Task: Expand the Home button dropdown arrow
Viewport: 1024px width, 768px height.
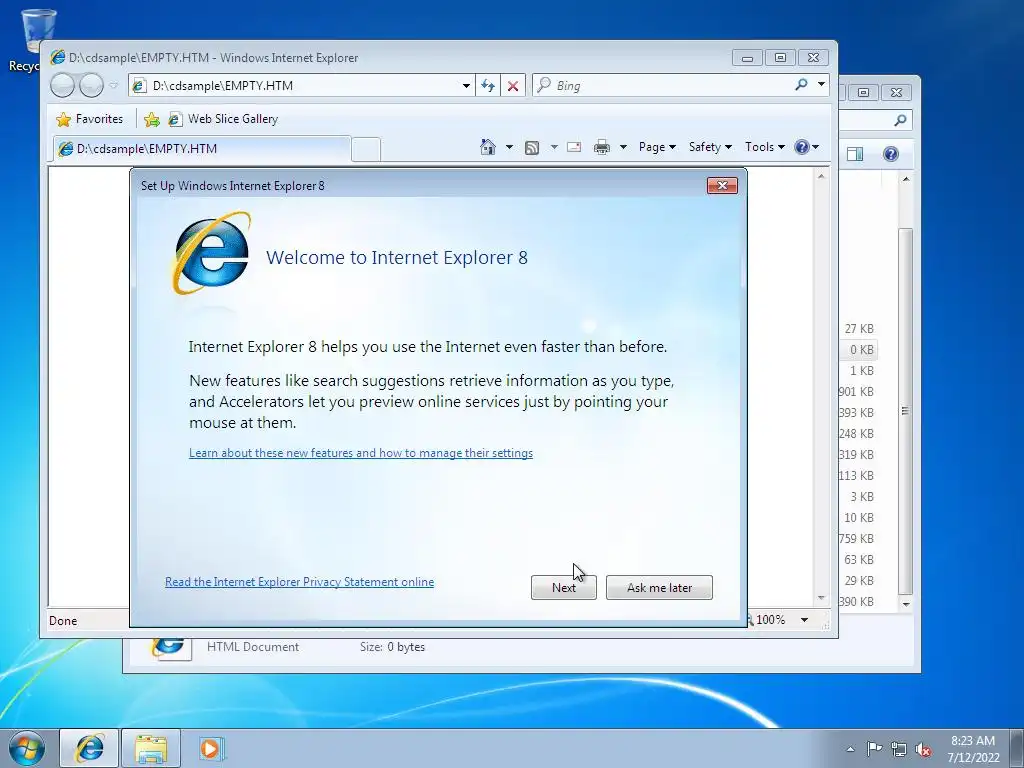Action: pos(509,147)
